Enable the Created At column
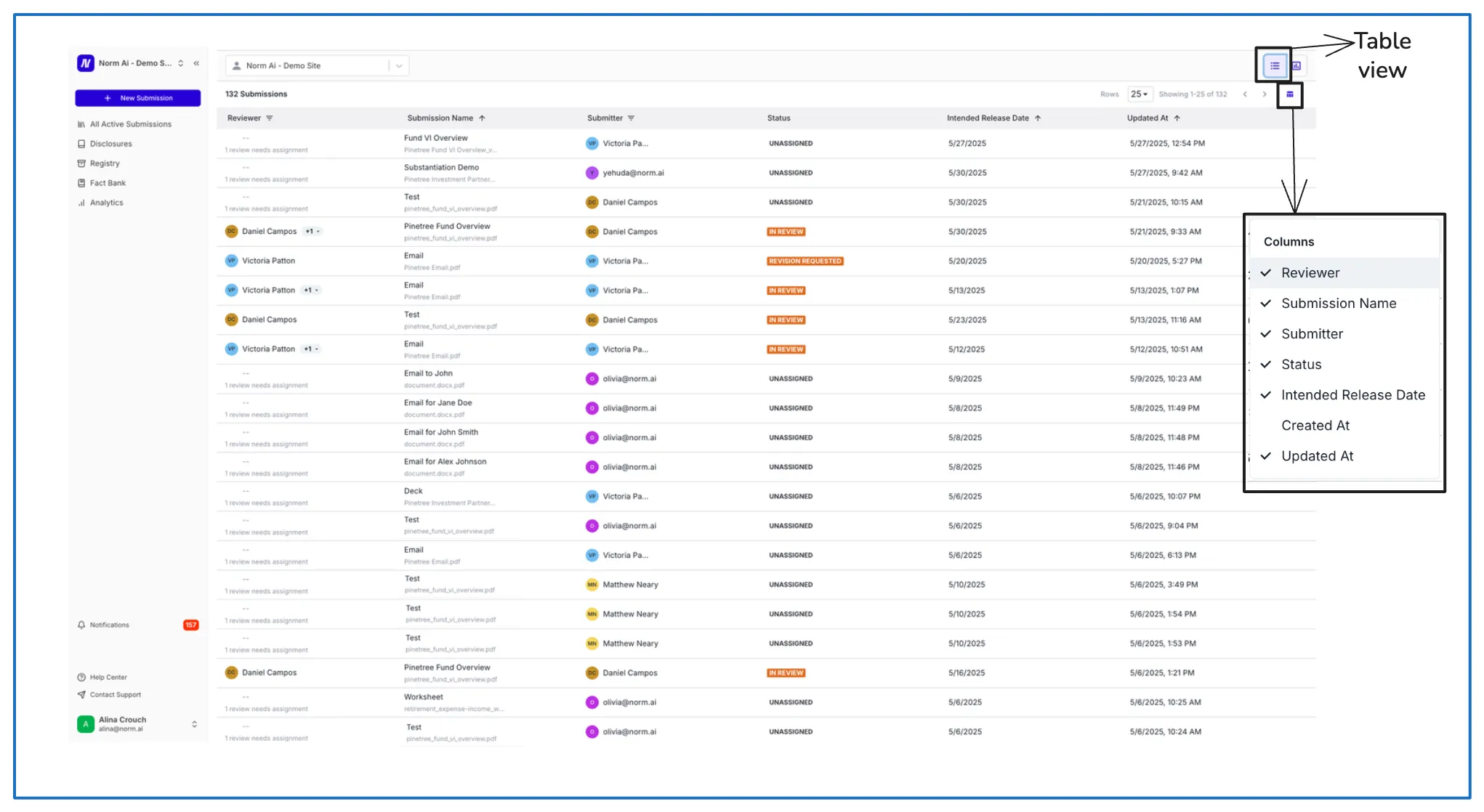 [1344, 426]
